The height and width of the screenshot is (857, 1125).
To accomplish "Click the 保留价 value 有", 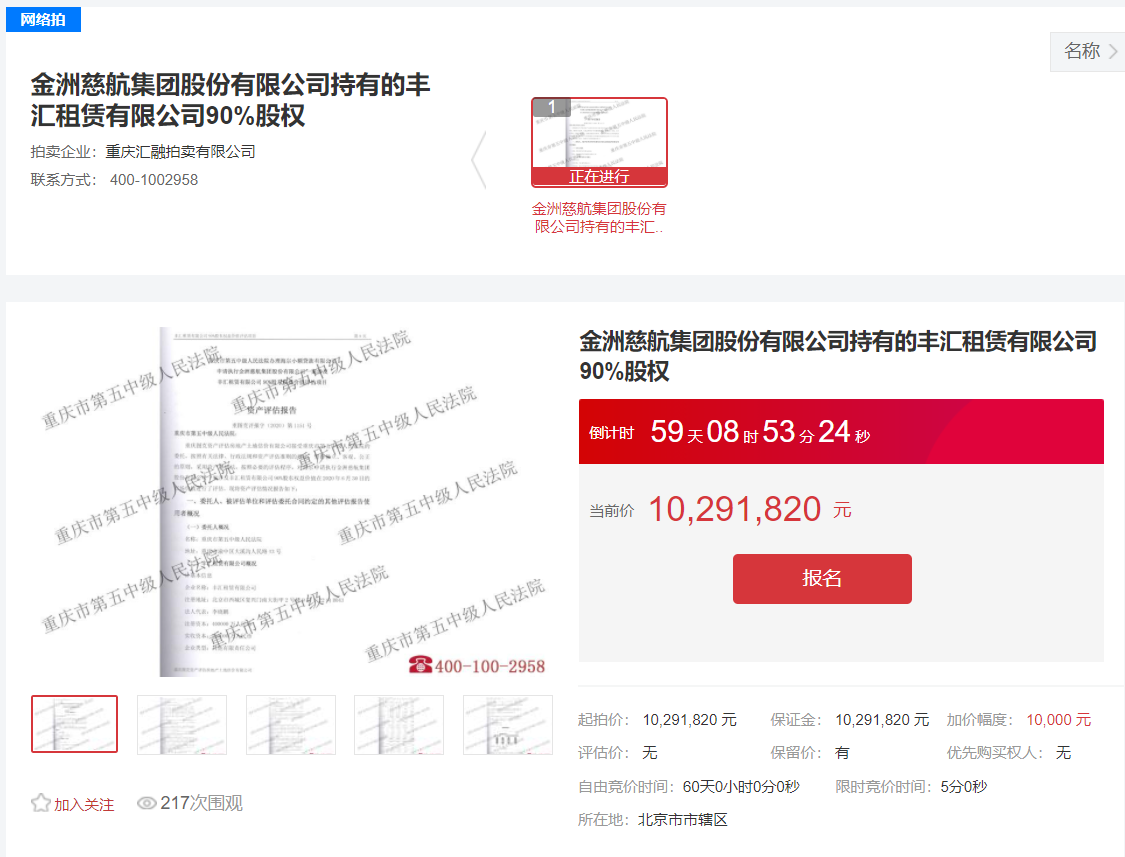I will (x=842, y=753).
